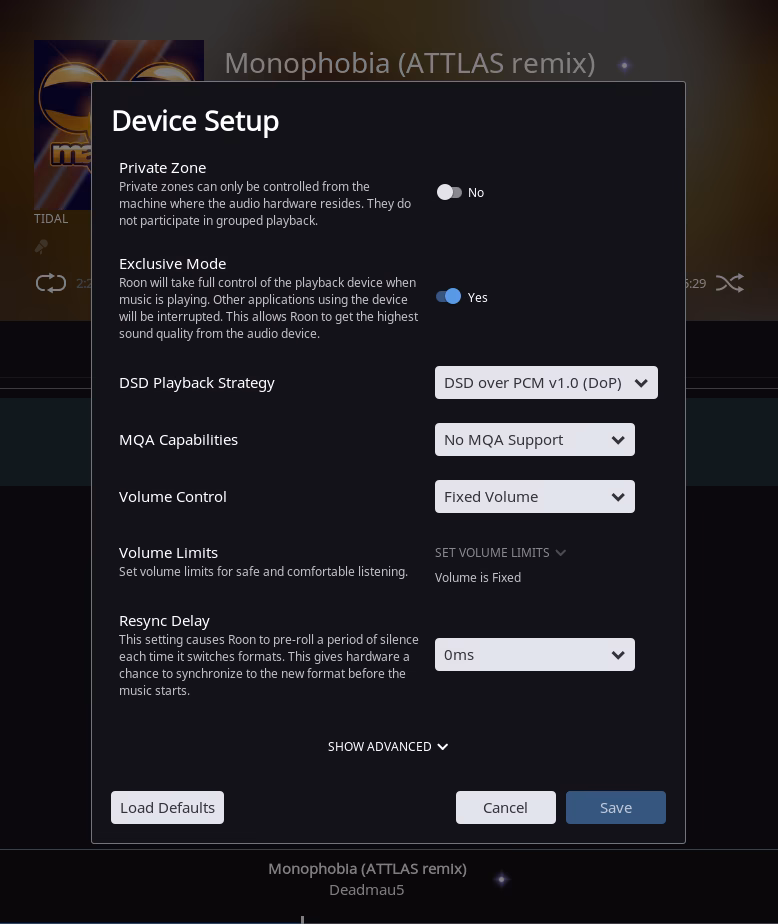Click the signal path star in footer
This screenshot has height=924, width=778.
(502, 879)
